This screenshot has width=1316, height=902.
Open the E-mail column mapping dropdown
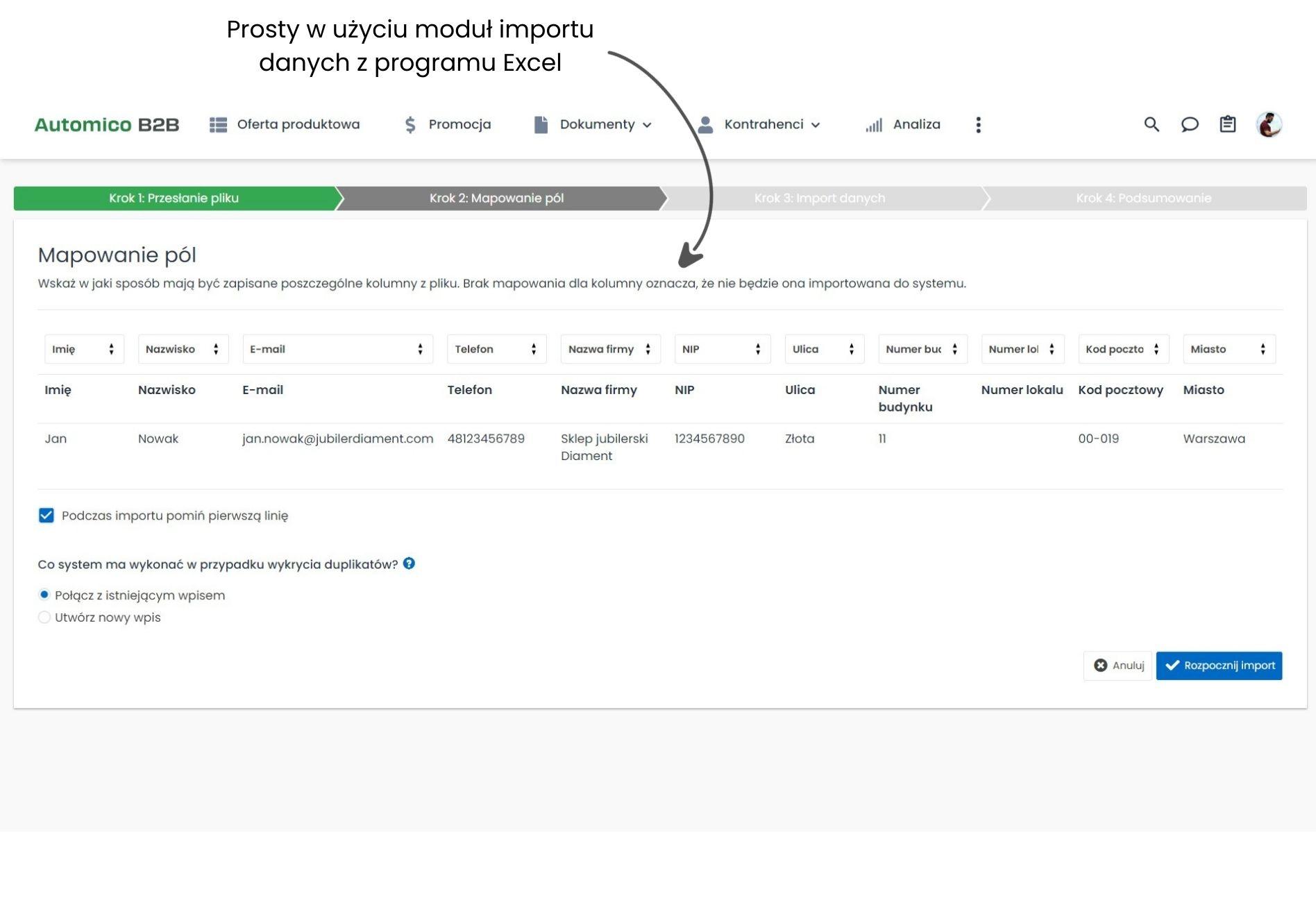pos(337,349)
